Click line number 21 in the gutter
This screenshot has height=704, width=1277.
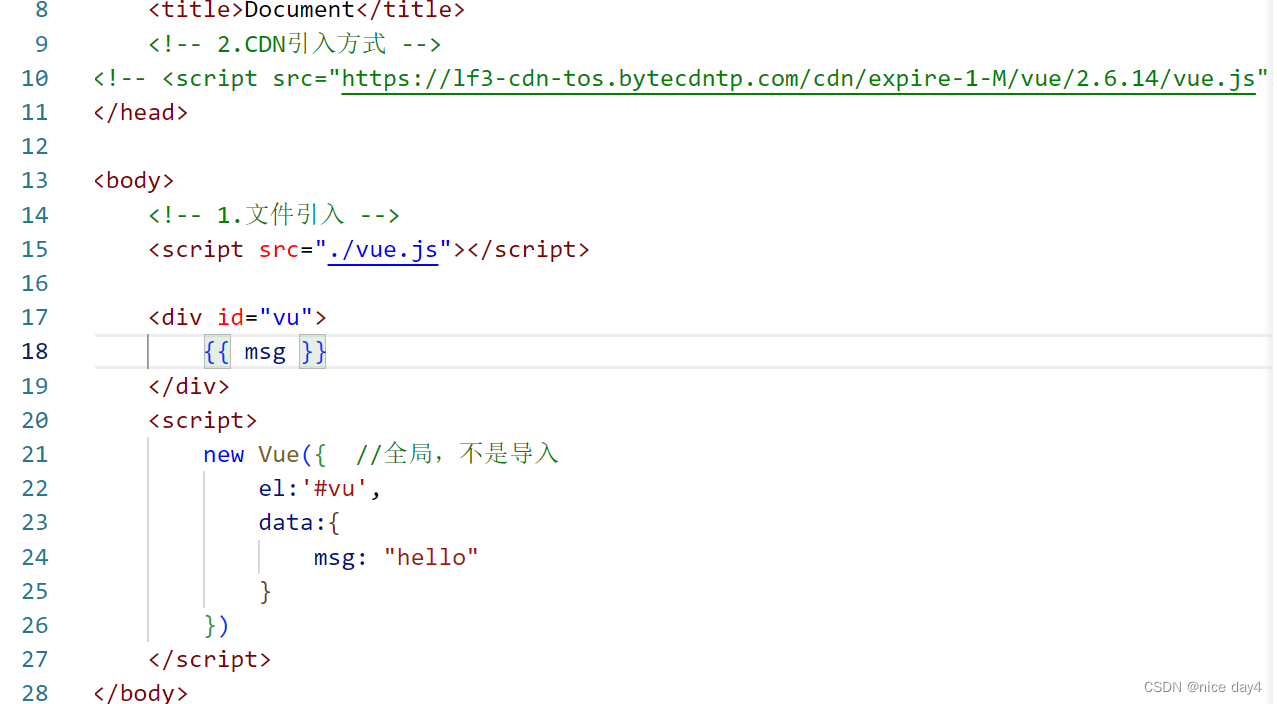[34, 454]
